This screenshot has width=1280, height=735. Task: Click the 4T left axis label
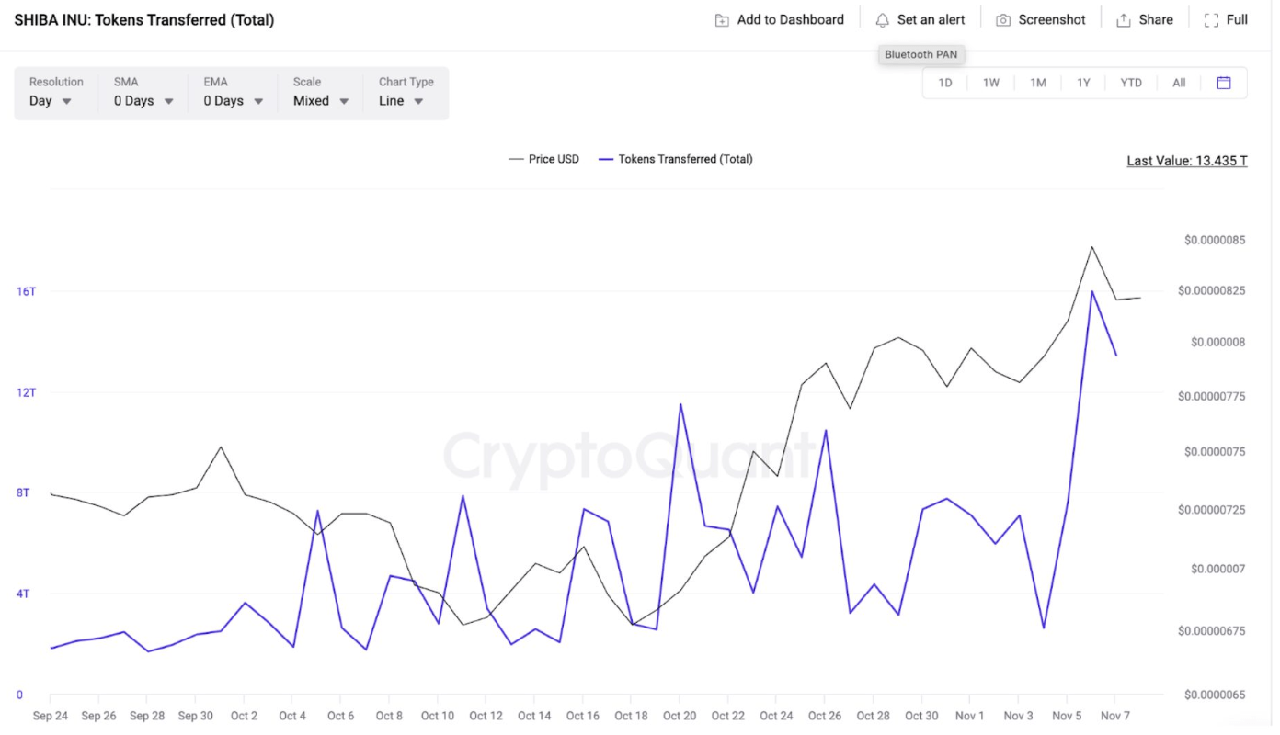tap(23, 594)
